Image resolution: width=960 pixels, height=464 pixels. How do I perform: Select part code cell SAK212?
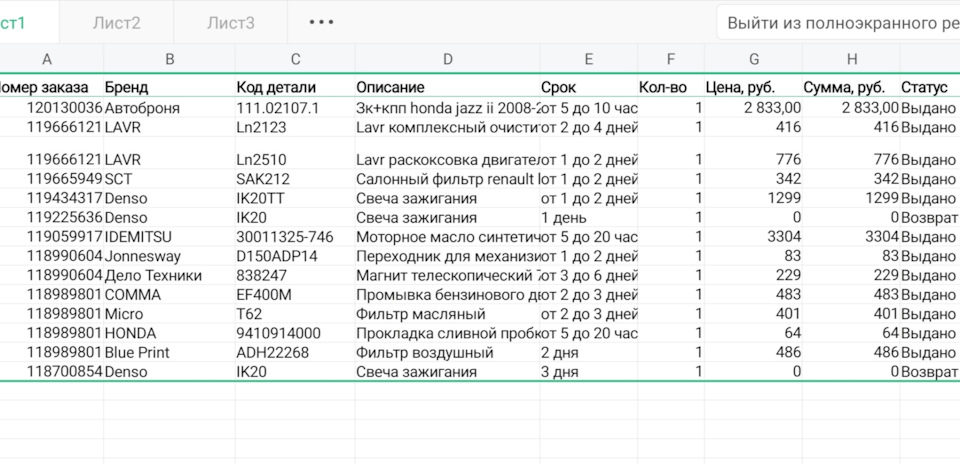coord(295,179)
